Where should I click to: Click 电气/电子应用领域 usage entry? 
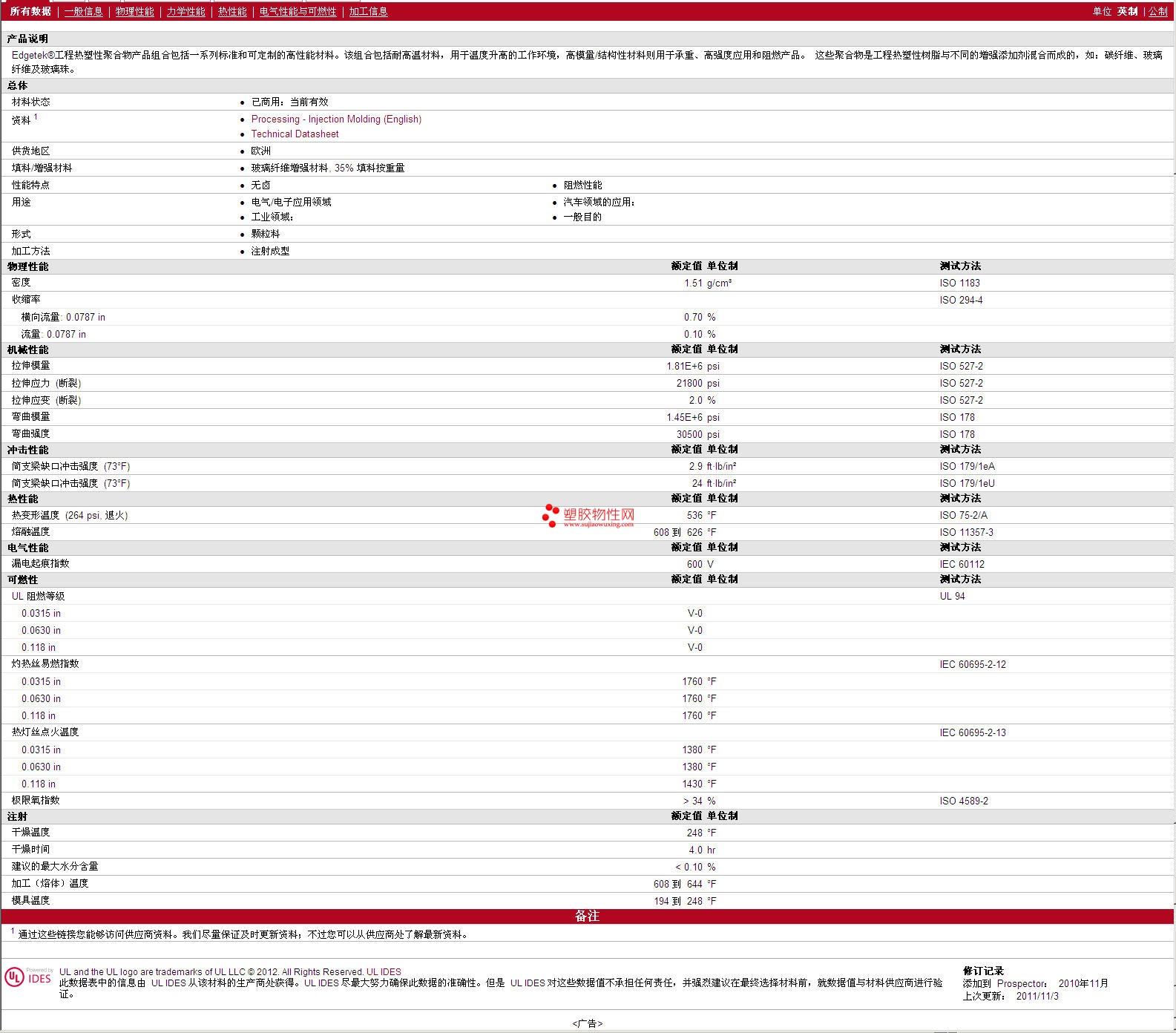[x=291, y=203]
